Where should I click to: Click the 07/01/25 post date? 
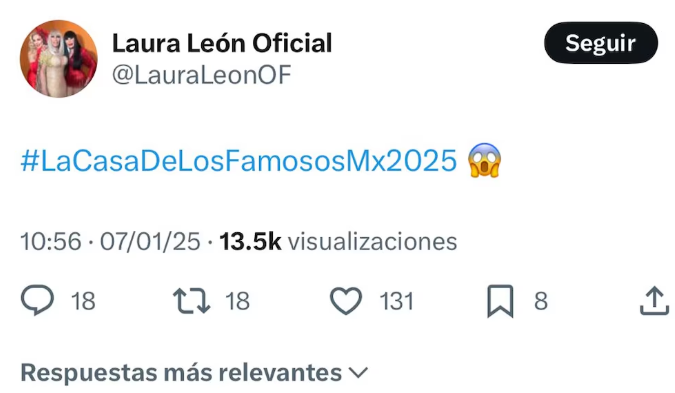tap(150, 241)
